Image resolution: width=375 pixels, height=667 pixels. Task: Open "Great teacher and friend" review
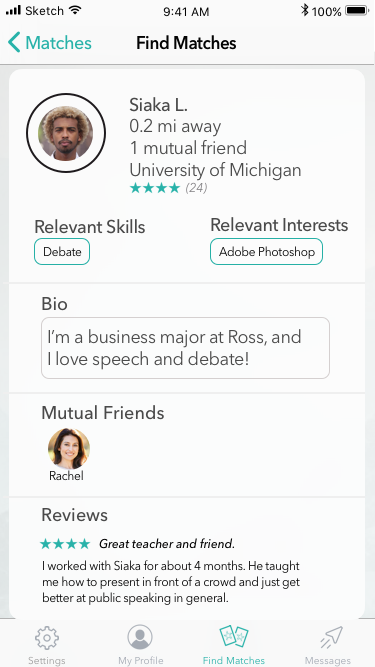click(167, 544)
